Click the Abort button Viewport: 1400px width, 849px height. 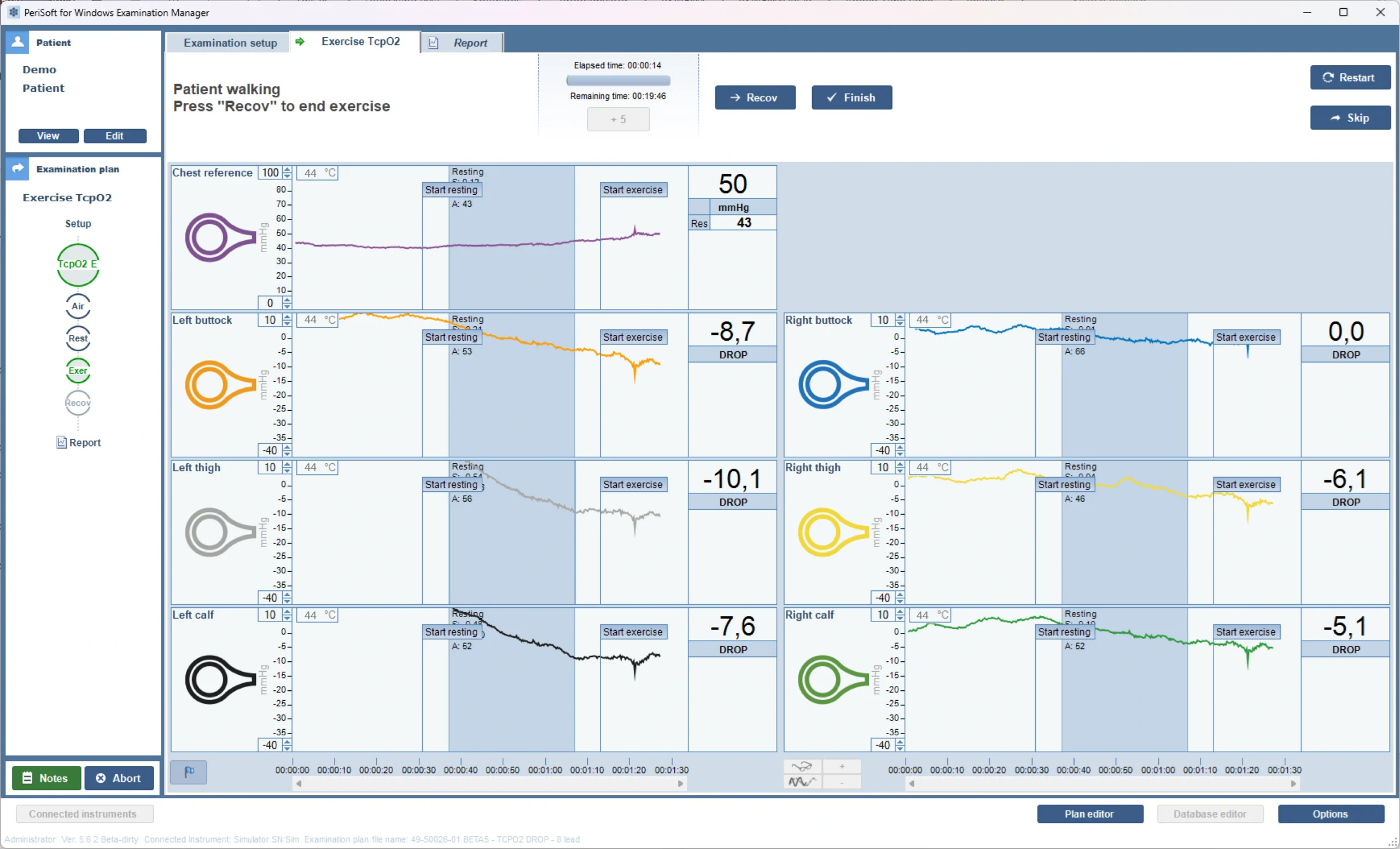(119, 778)
